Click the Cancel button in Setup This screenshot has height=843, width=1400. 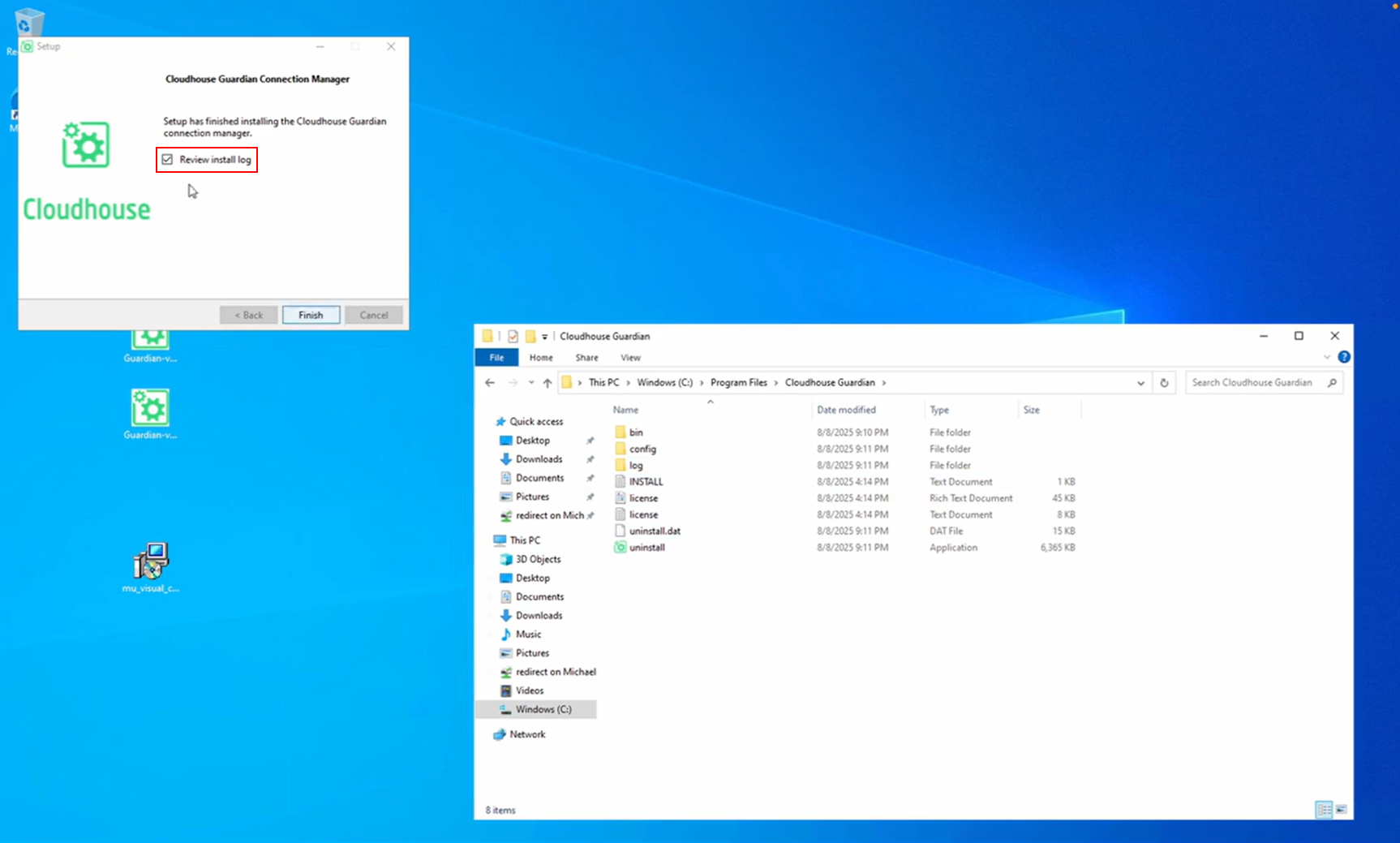click(374, 315)
